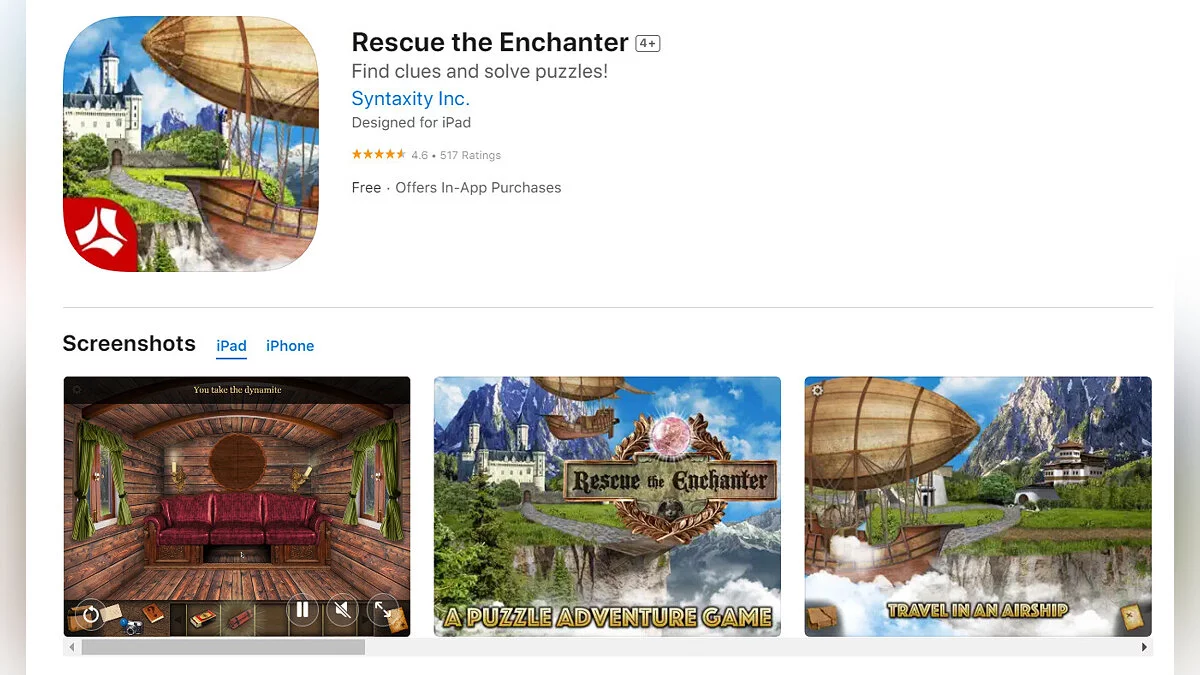Open the Travel in an Airship screenshot

tap(978, 506)
